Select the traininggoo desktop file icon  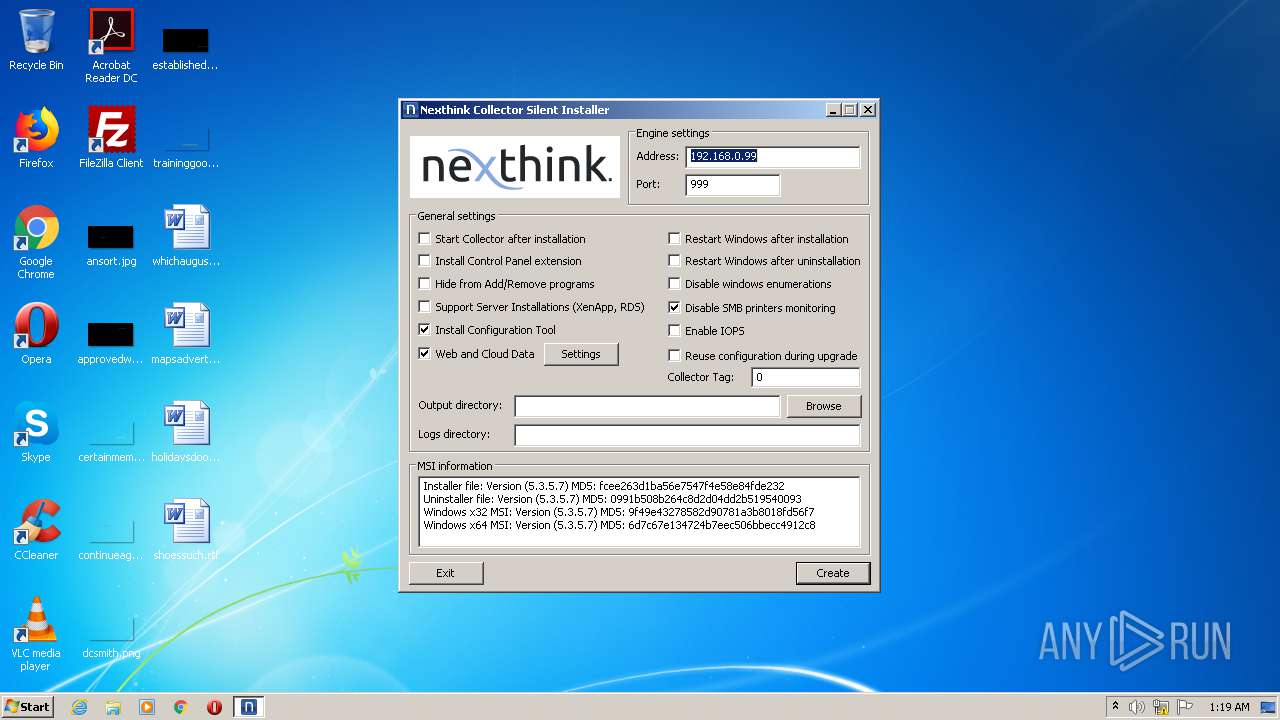[186, 144]
